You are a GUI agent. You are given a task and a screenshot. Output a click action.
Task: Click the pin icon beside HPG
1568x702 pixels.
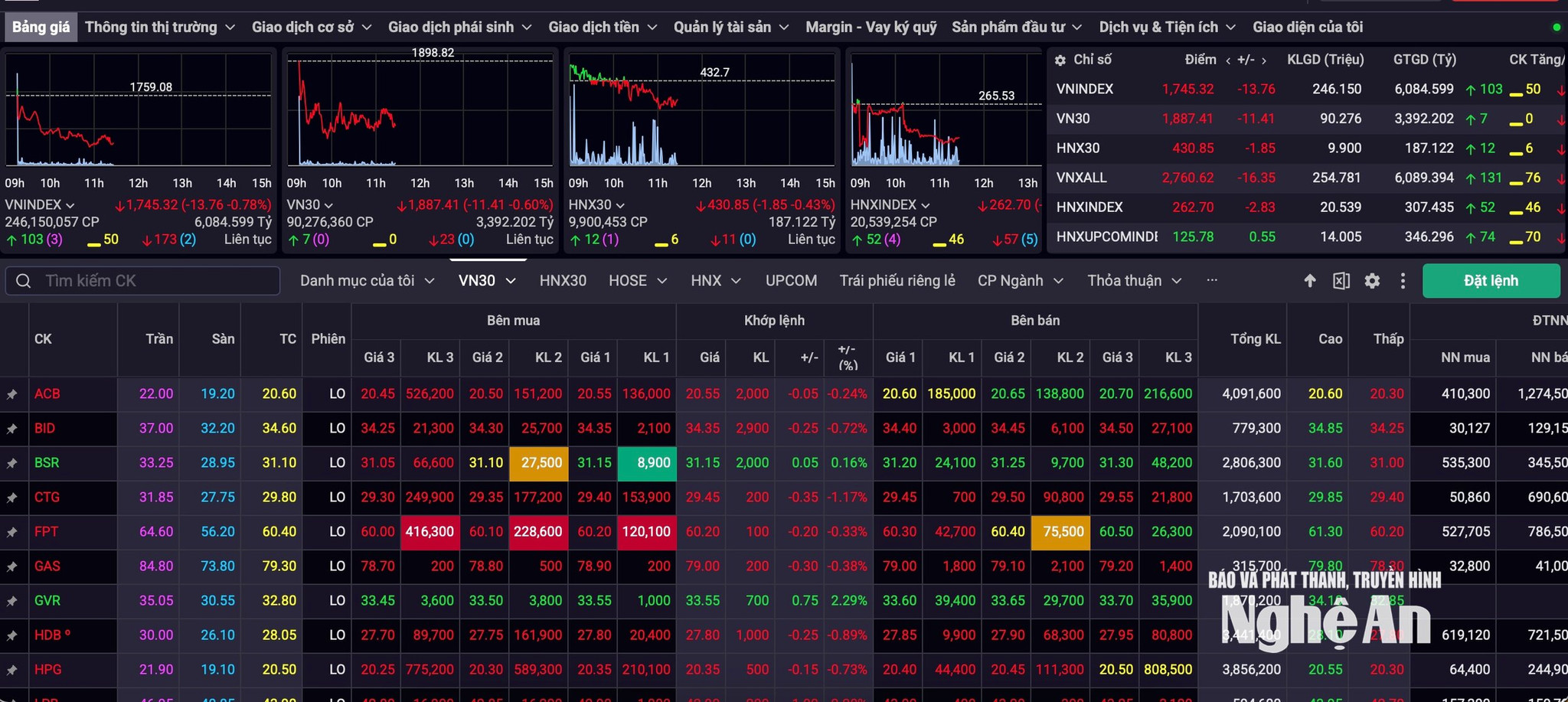point(12,670)
